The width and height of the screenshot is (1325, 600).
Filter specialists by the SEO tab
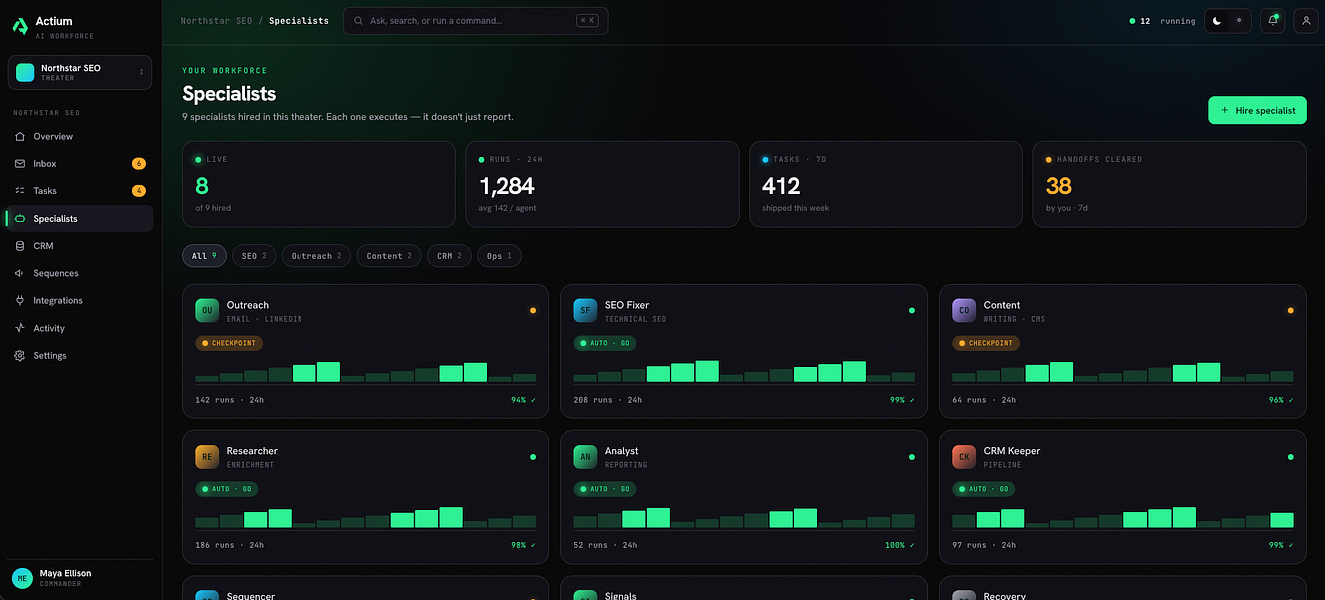point(255,256)
